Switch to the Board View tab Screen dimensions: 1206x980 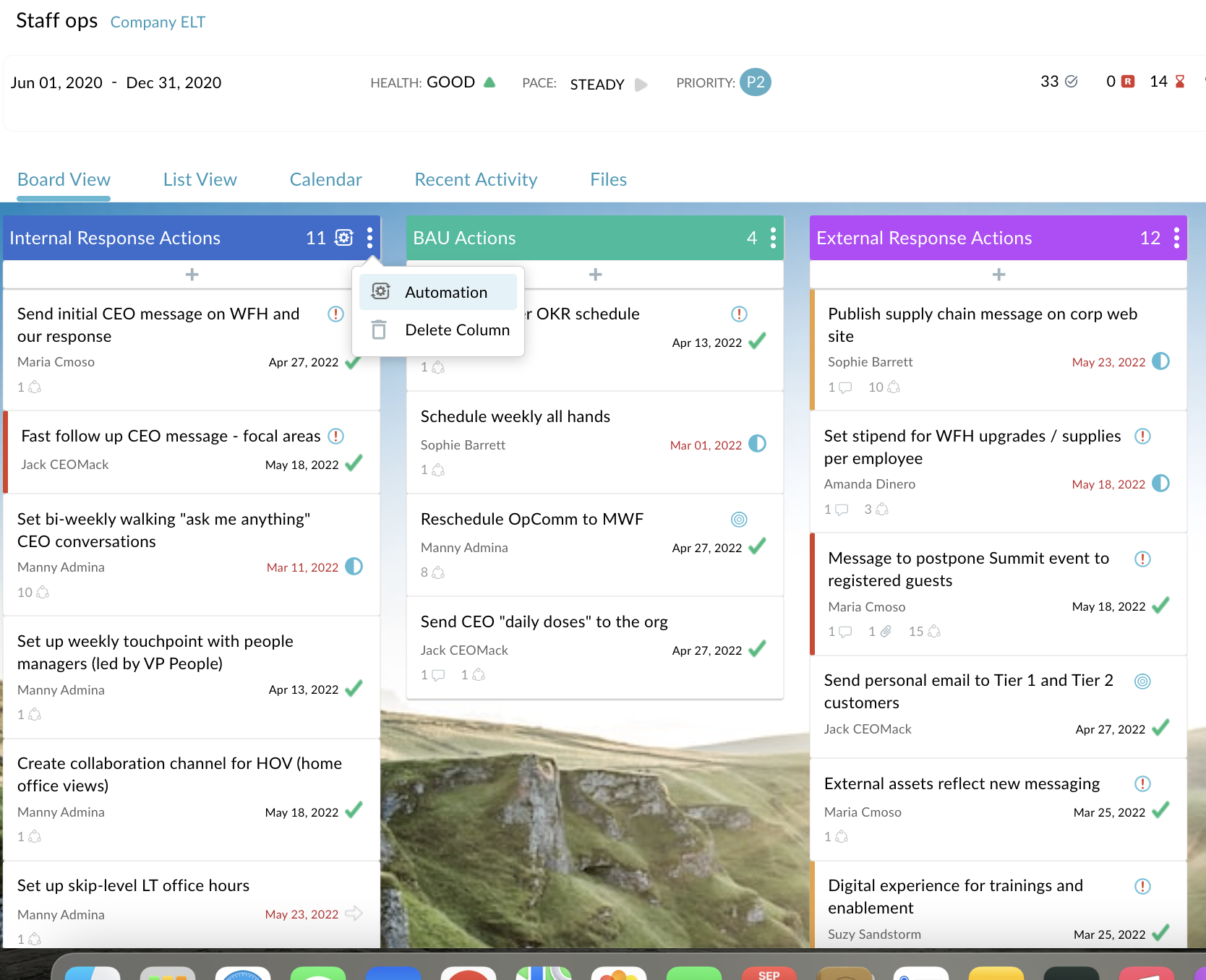coord(64,179)
